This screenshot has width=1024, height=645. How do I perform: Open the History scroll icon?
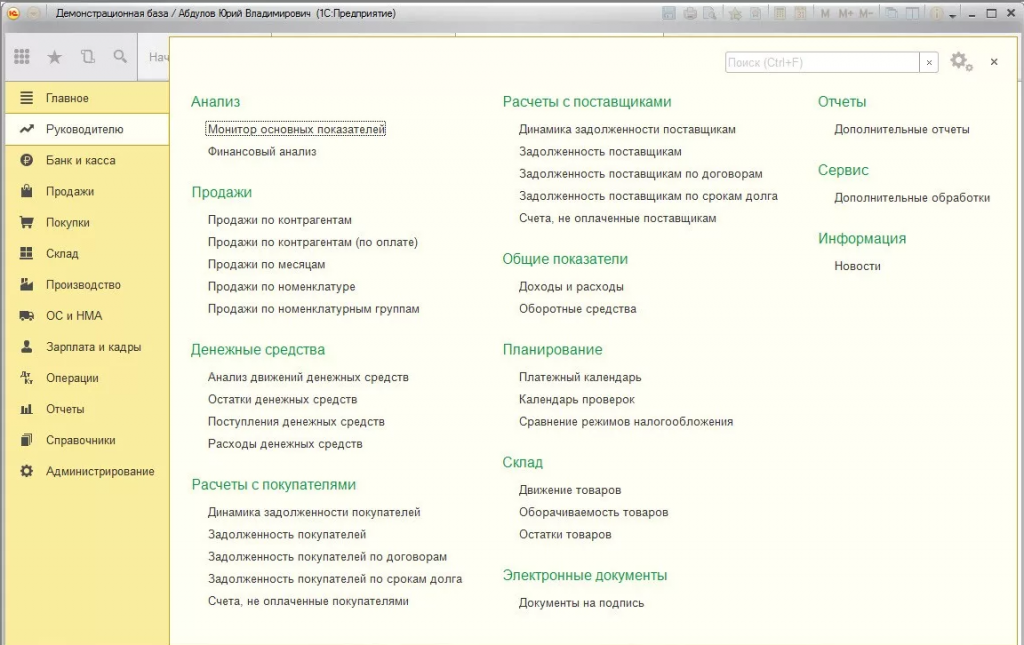click(x=88, y=57)
